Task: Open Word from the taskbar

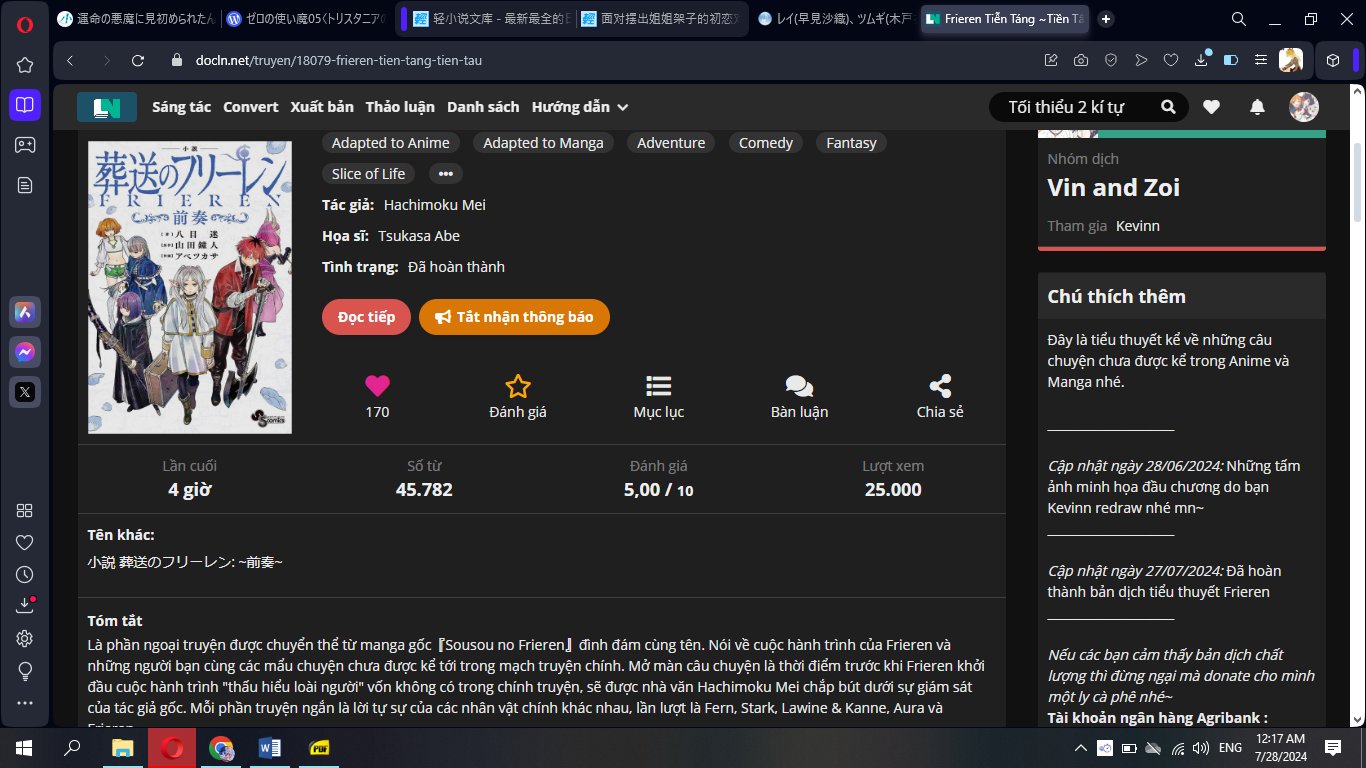Action: [270, 748]
